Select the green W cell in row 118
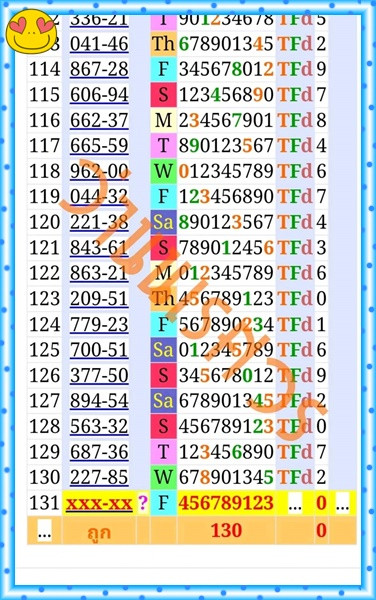 click(163, 171)
